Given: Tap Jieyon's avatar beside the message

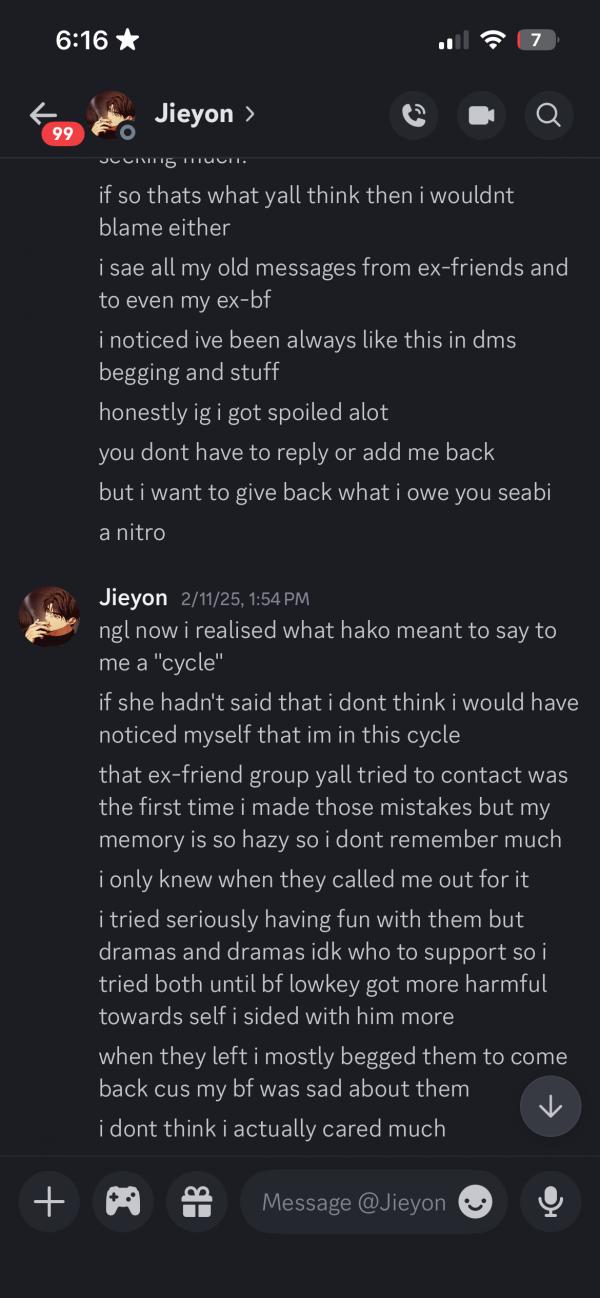Looking at the screenshot, I should pos(49,616).
